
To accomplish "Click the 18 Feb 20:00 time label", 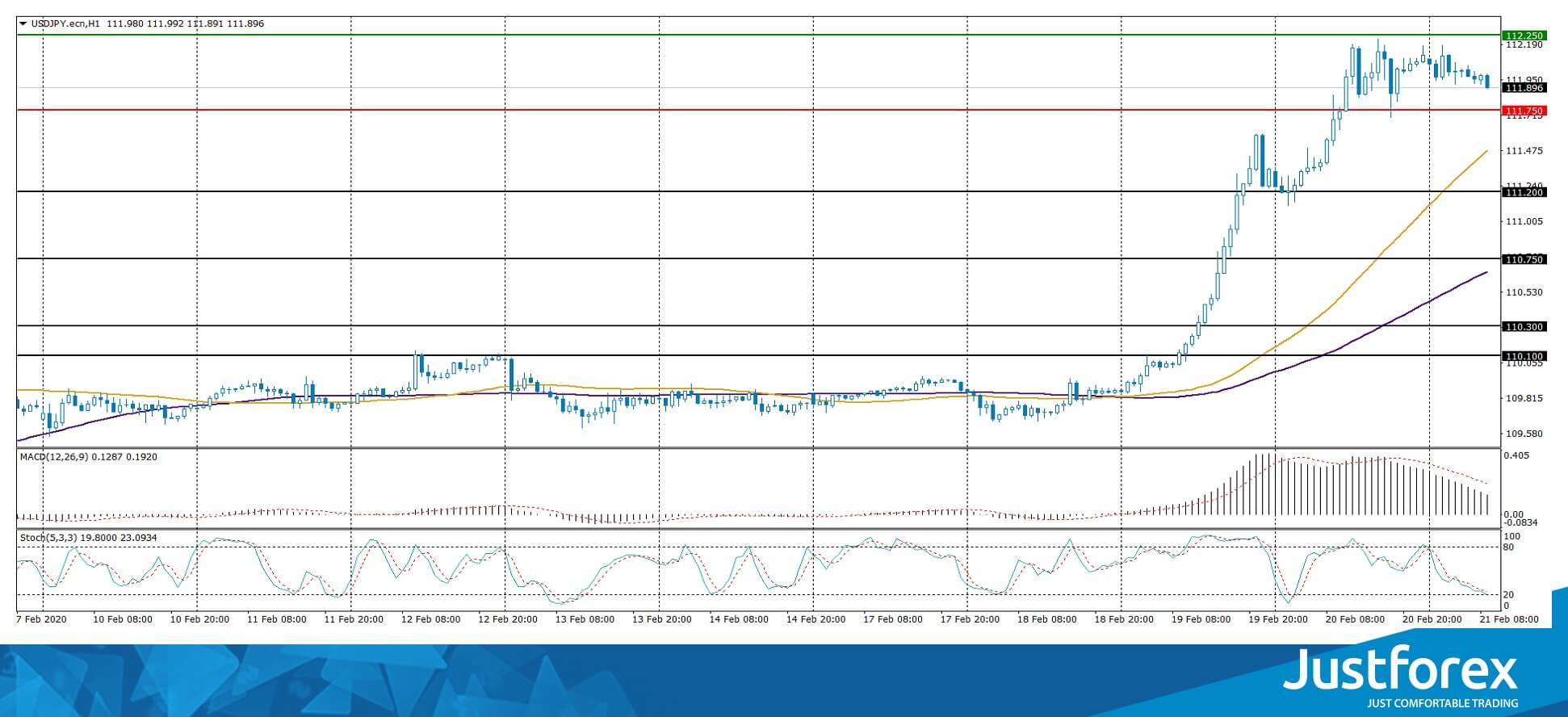I will pyautogui.click(x=1124, y=619).
